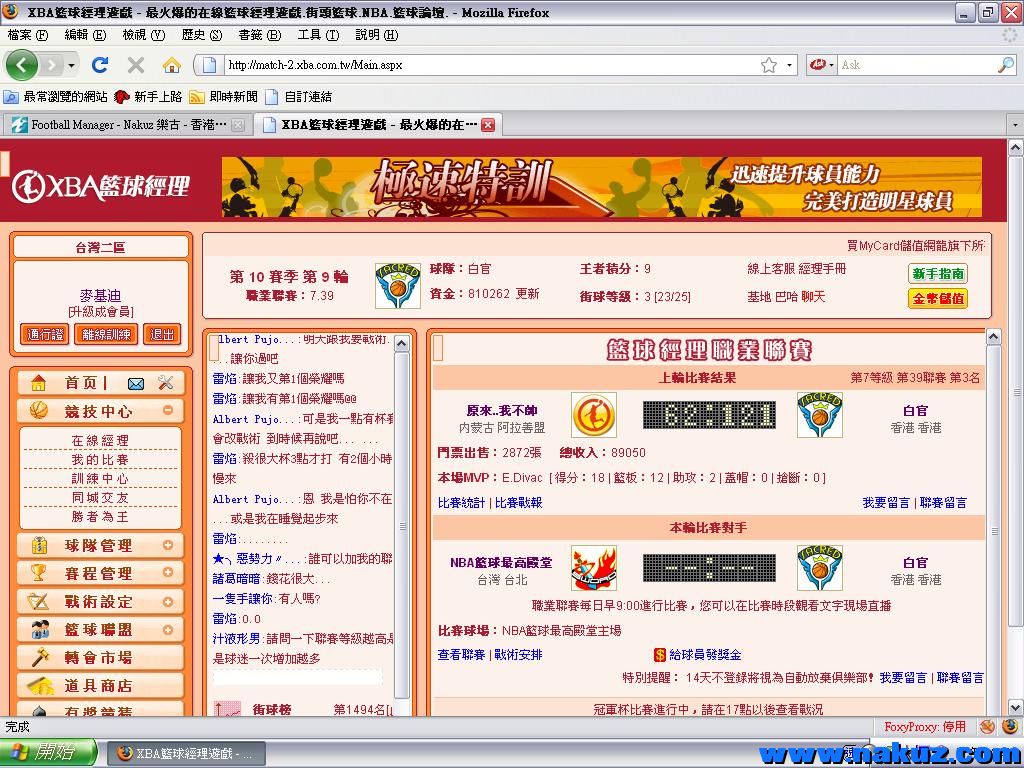Screen dimensions: 1024x768
Task: Click the 首頁 sidebar link
Action: click(x=80, y=383)
